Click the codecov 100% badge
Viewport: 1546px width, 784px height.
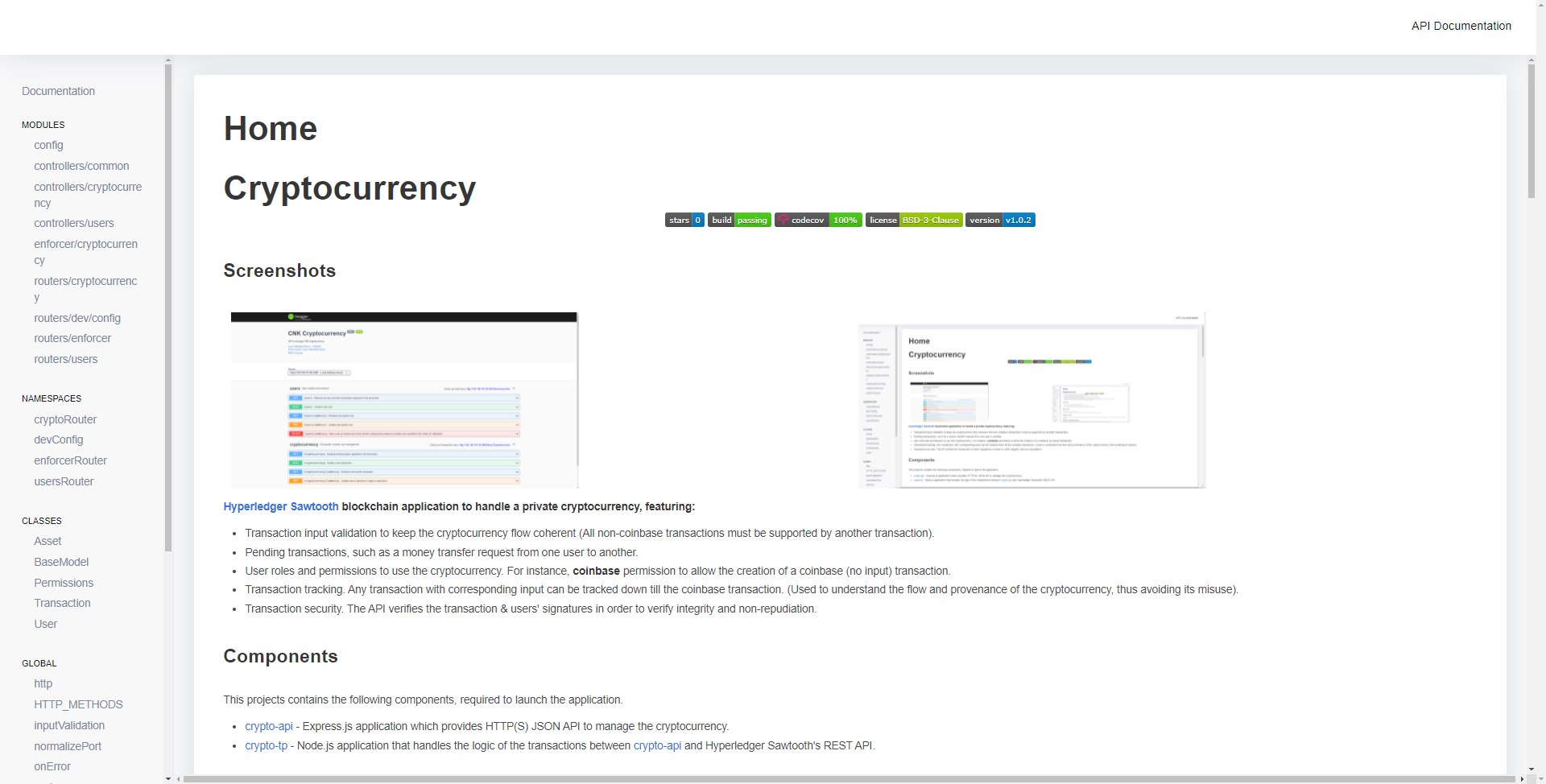click(818, 220)
